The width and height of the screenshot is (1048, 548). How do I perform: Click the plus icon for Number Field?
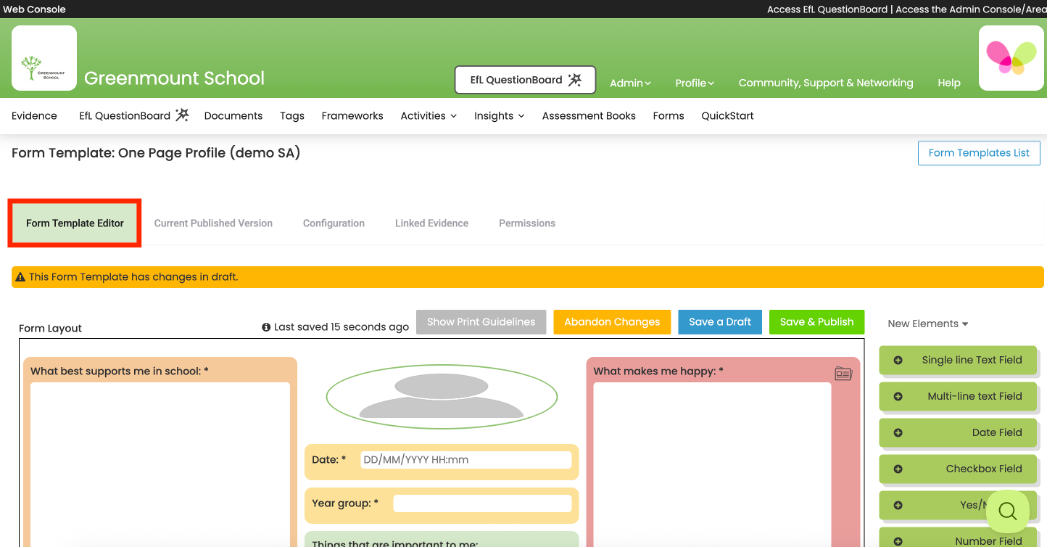898,541
